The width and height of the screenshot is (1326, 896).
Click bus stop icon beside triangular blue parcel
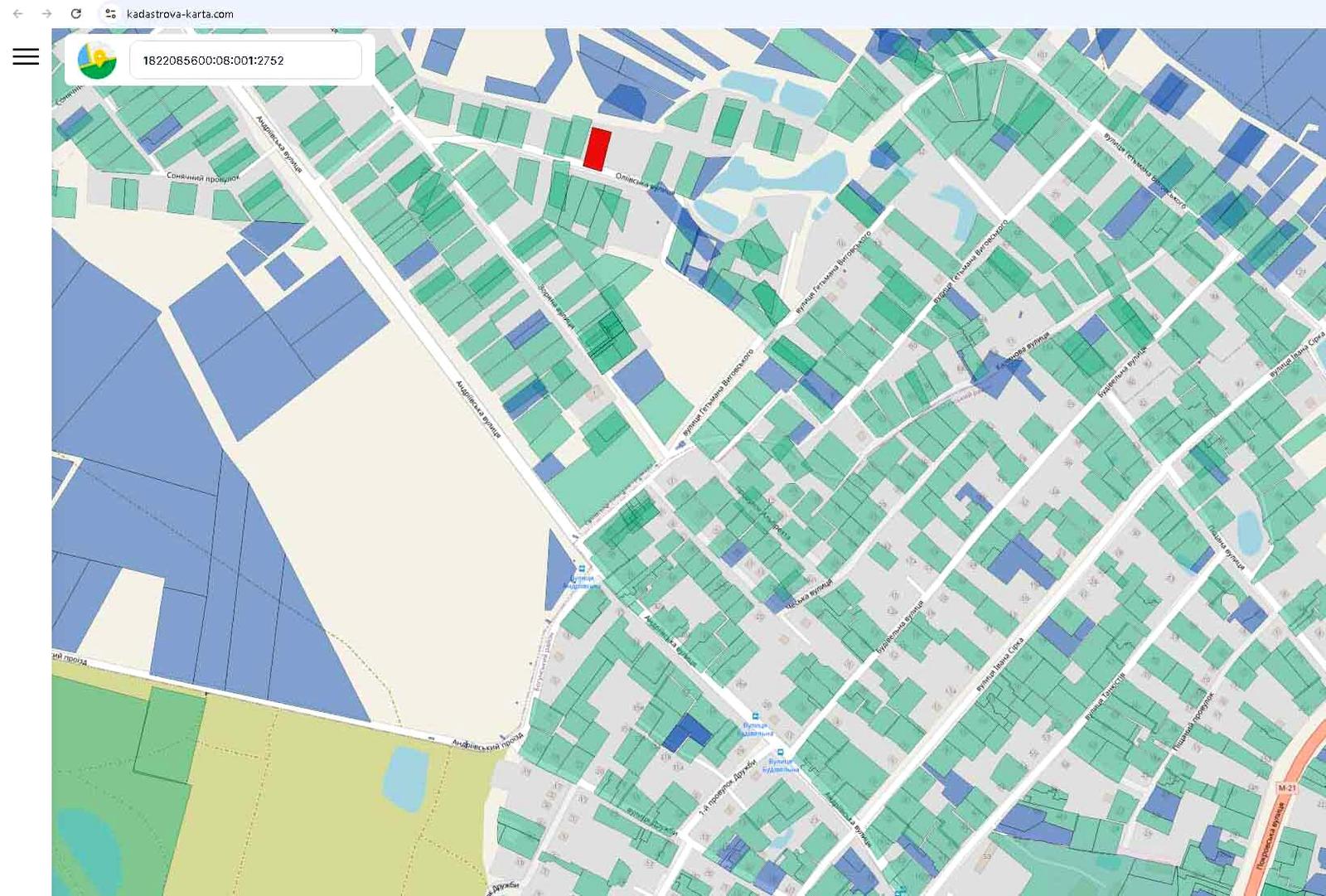click(x=582, y=569)
